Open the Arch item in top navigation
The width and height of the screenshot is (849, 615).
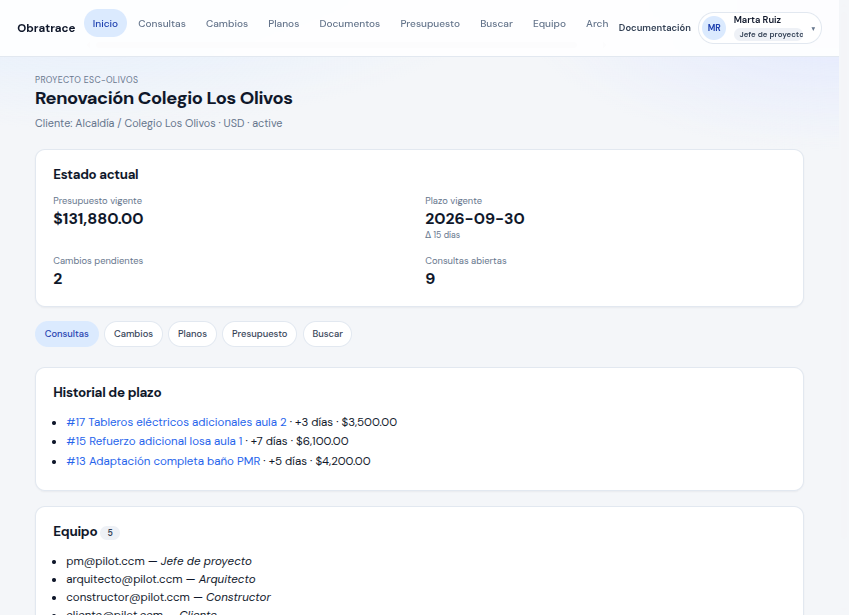click(597, 24)
